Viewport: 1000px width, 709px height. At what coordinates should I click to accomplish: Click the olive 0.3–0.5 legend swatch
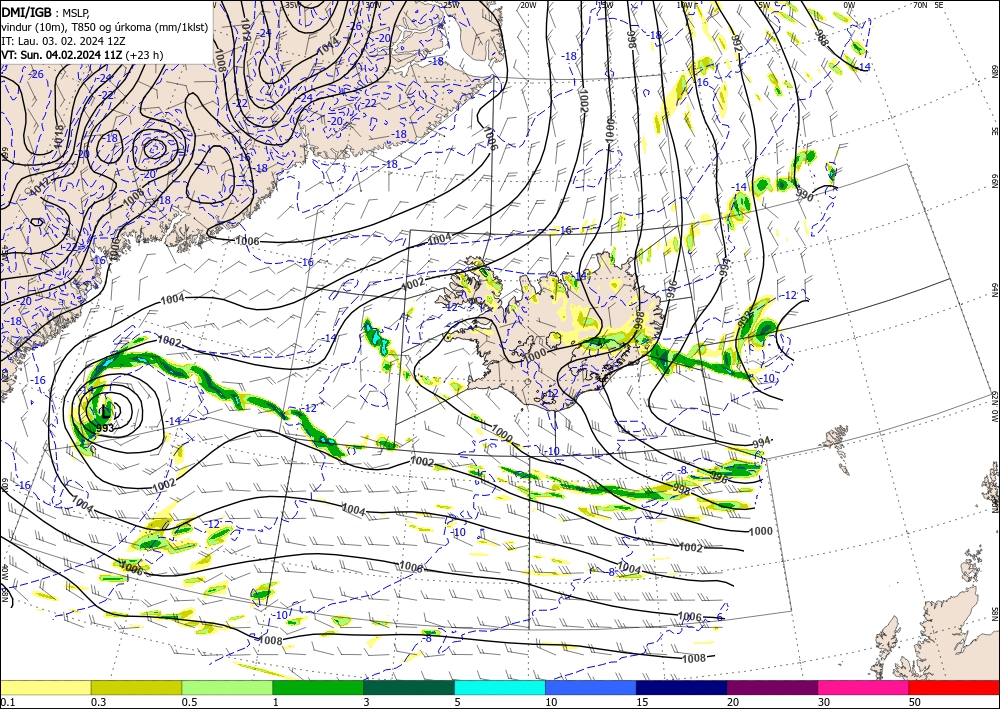pyautogui.click(x=136, y=687)
